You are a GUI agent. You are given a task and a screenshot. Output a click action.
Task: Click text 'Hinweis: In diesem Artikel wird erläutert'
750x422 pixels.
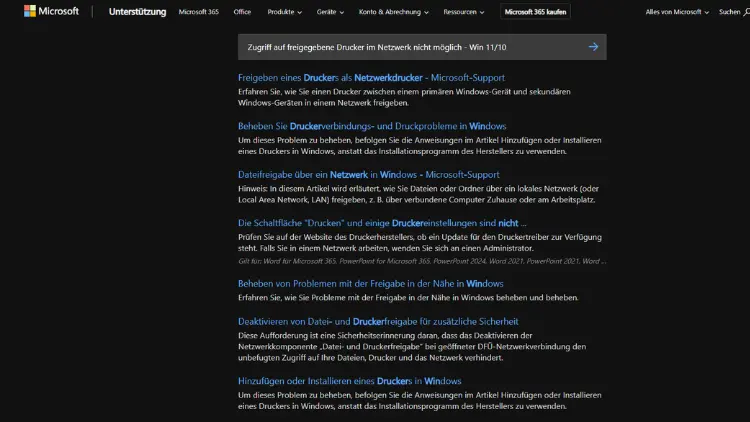point(419,194)
